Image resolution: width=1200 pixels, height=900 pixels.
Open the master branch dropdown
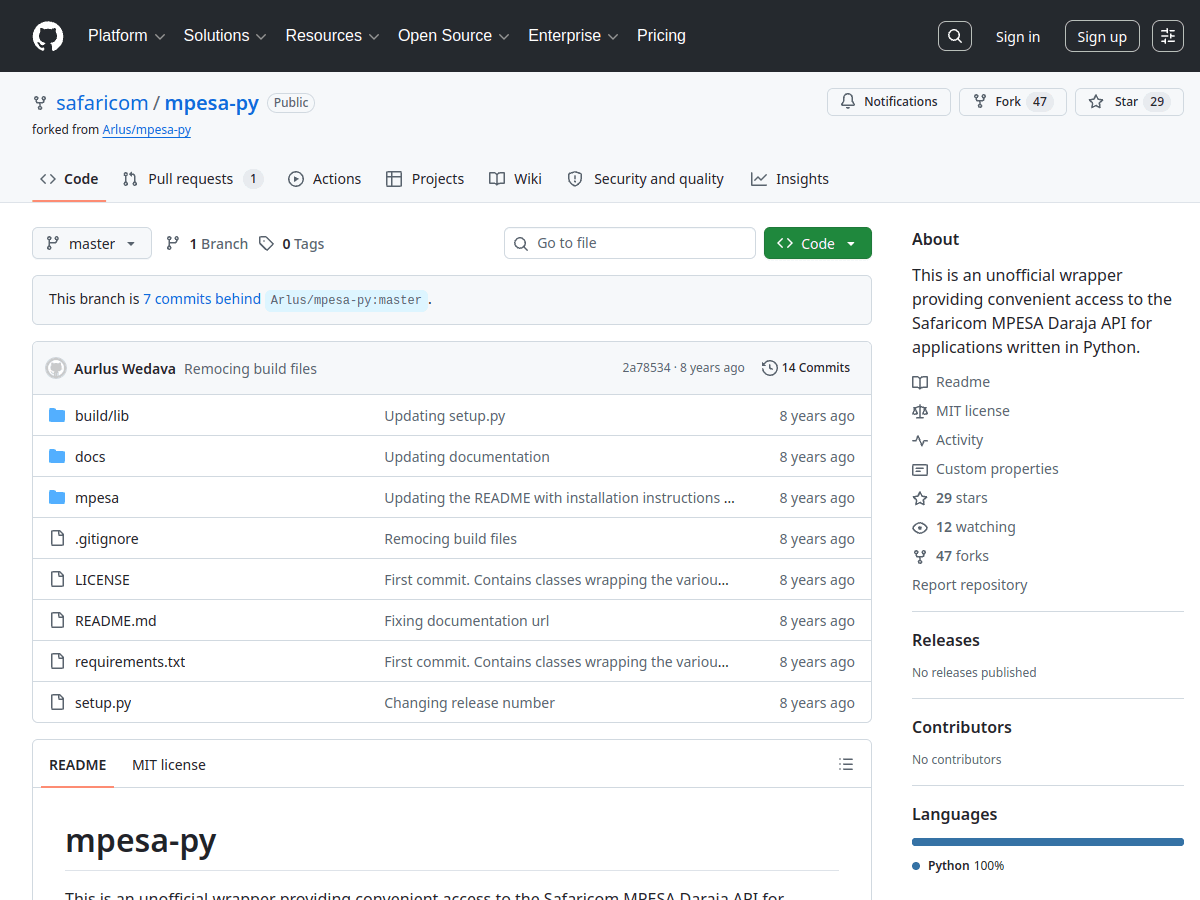point(92,243)
